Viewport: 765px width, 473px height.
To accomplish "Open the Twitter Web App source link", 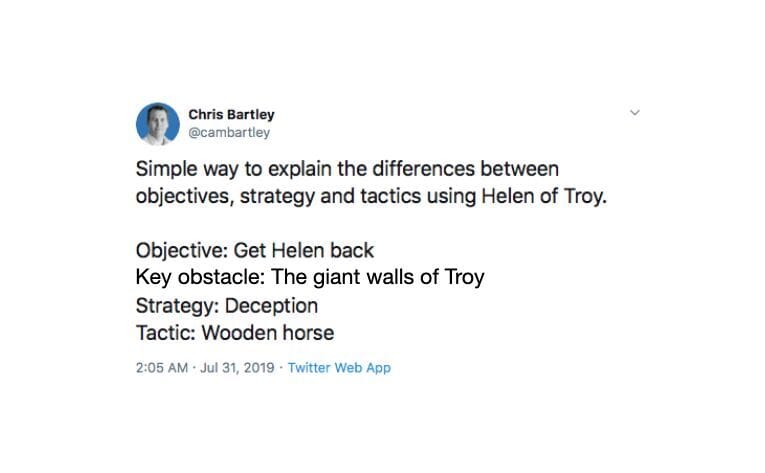I will pyautogui.click(x=339, y=368).
